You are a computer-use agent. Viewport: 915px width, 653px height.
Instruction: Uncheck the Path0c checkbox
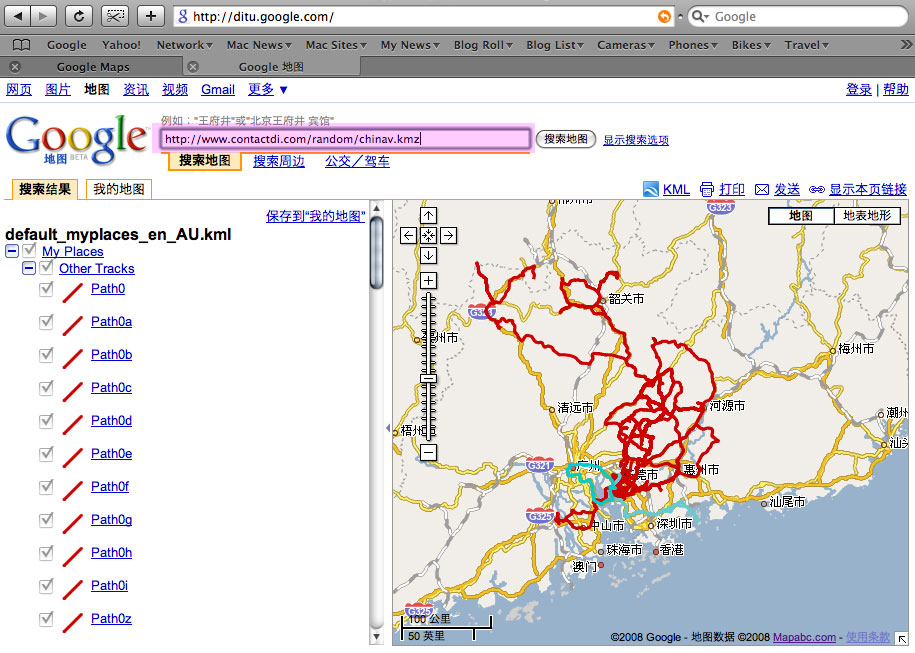click(46, 387)
